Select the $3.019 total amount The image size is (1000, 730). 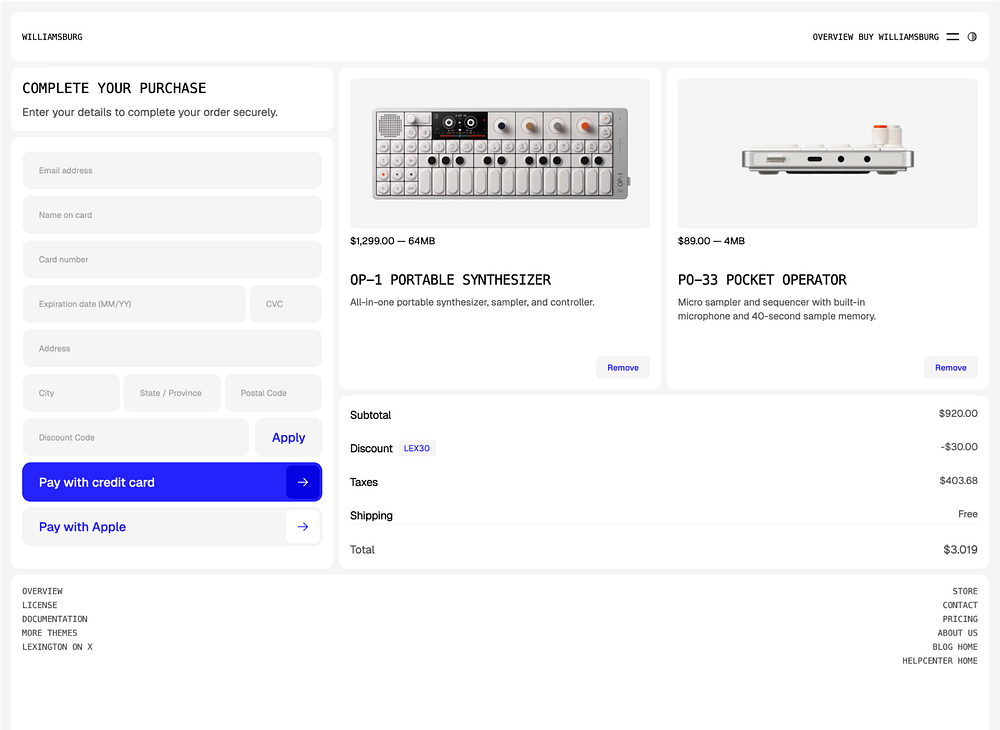[x=960, y=550]
